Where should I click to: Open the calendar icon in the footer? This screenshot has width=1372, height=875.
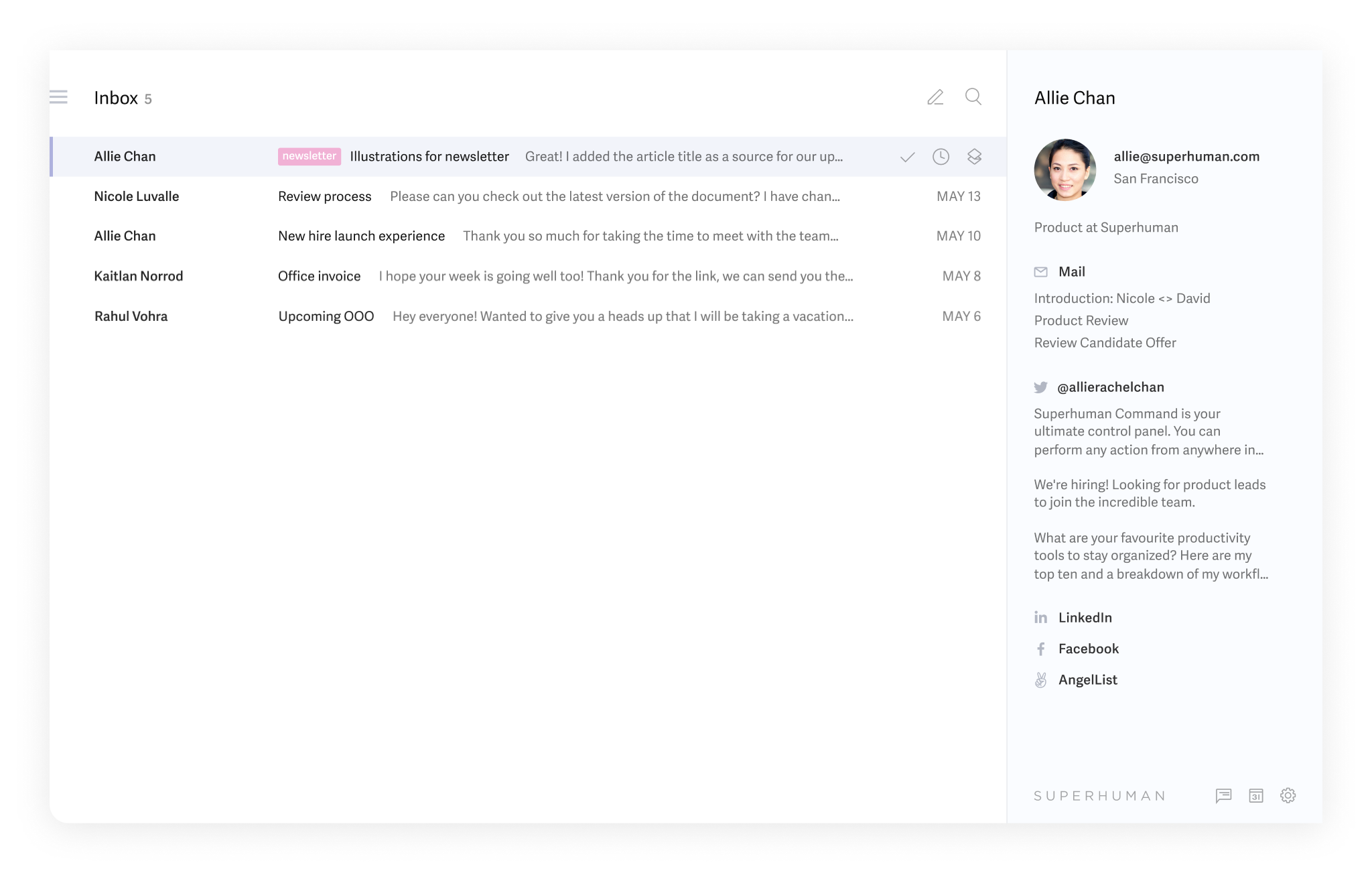click(1256, 795)
